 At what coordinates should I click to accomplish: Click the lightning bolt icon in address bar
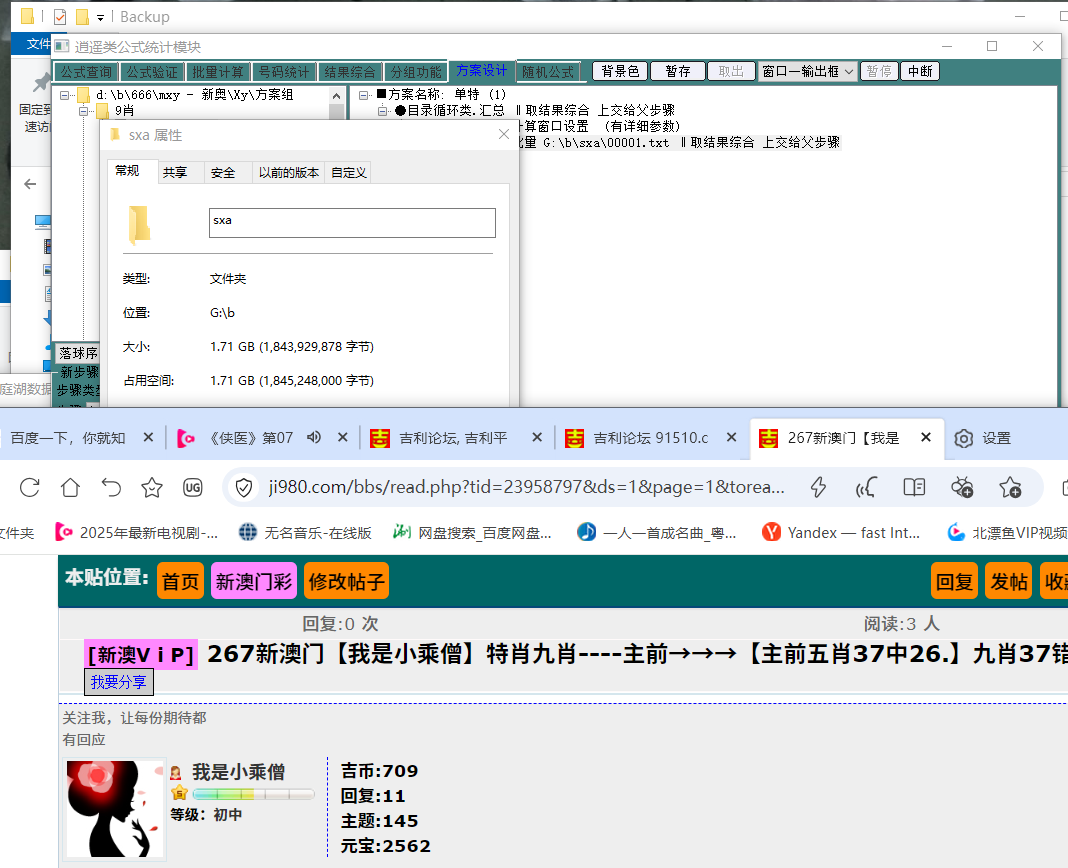[818, 487]
